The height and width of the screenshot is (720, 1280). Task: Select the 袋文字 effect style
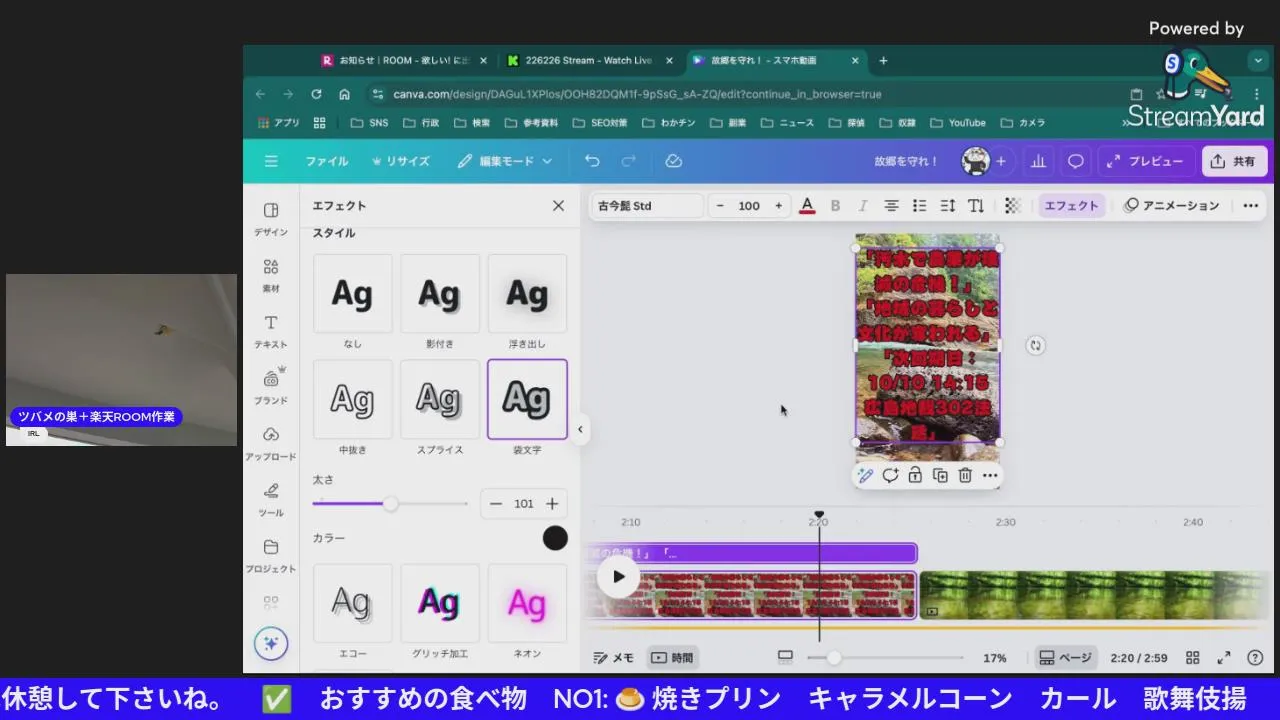tap(527, 399)
